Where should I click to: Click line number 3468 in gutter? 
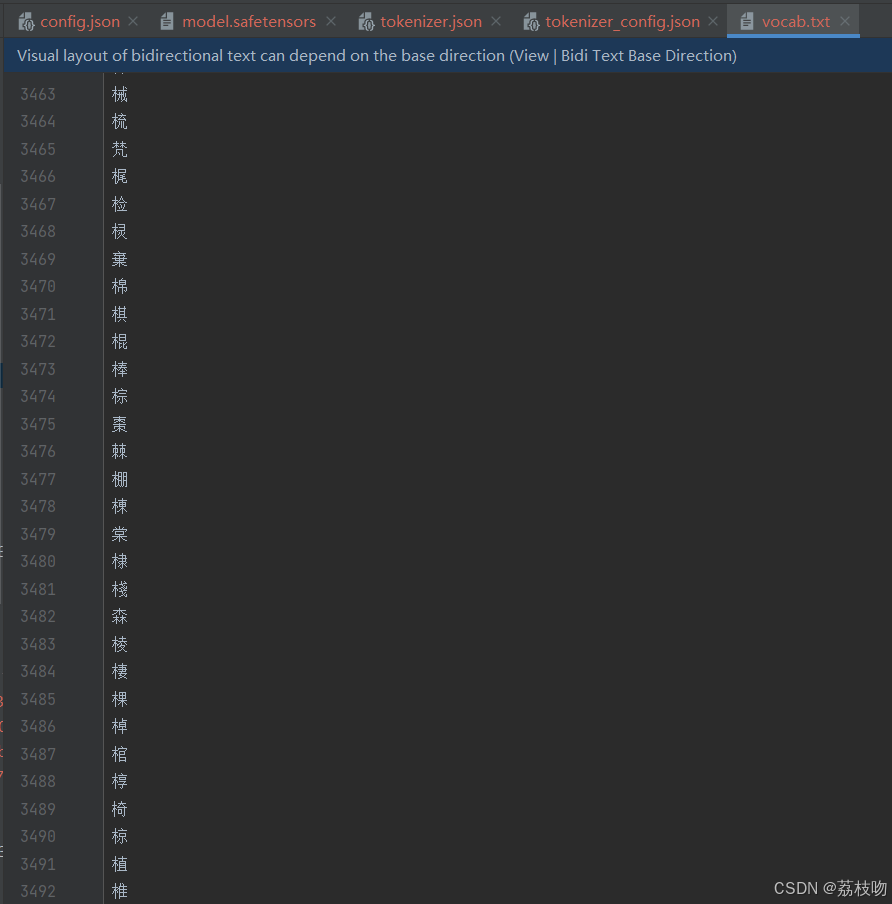(38, 232)
